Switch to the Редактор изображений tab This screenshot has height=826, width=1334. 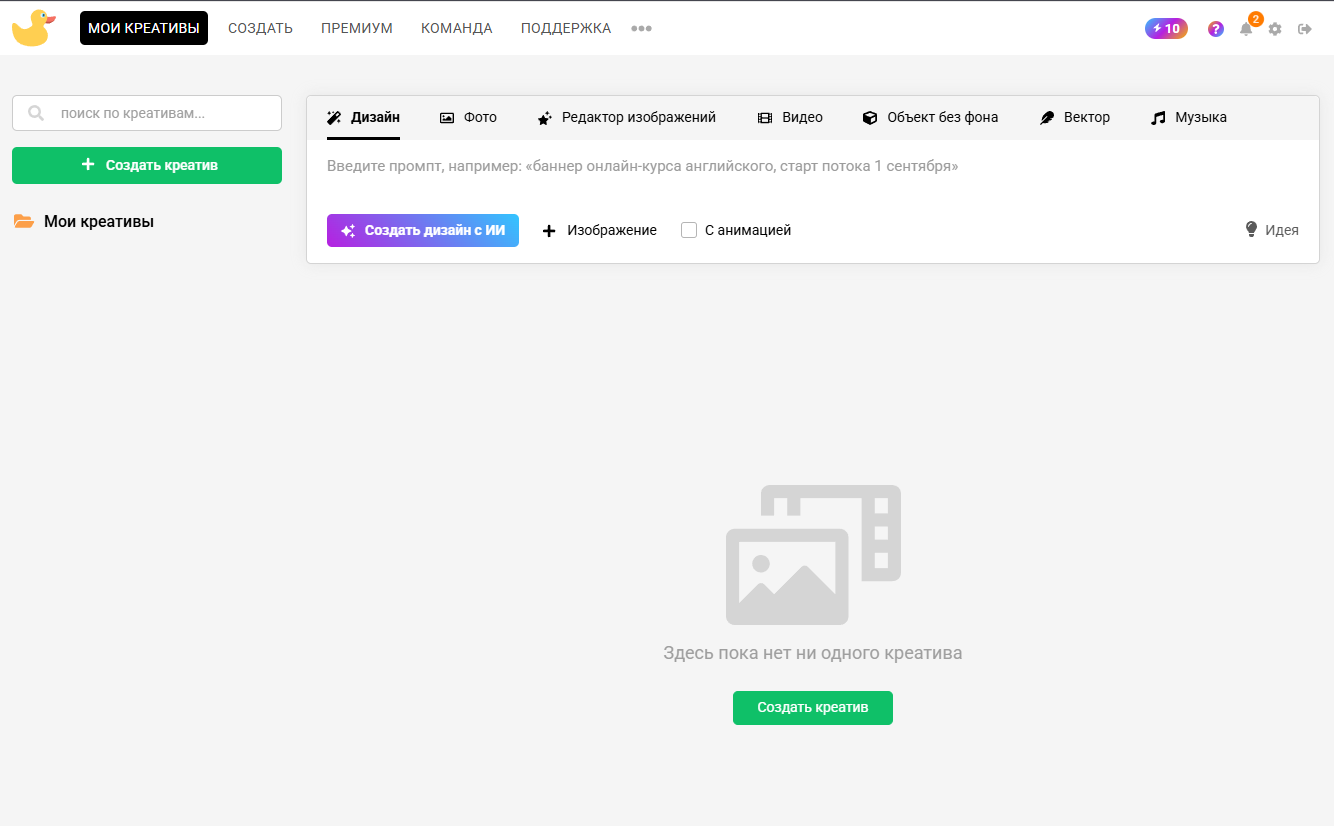coord(627,117)
